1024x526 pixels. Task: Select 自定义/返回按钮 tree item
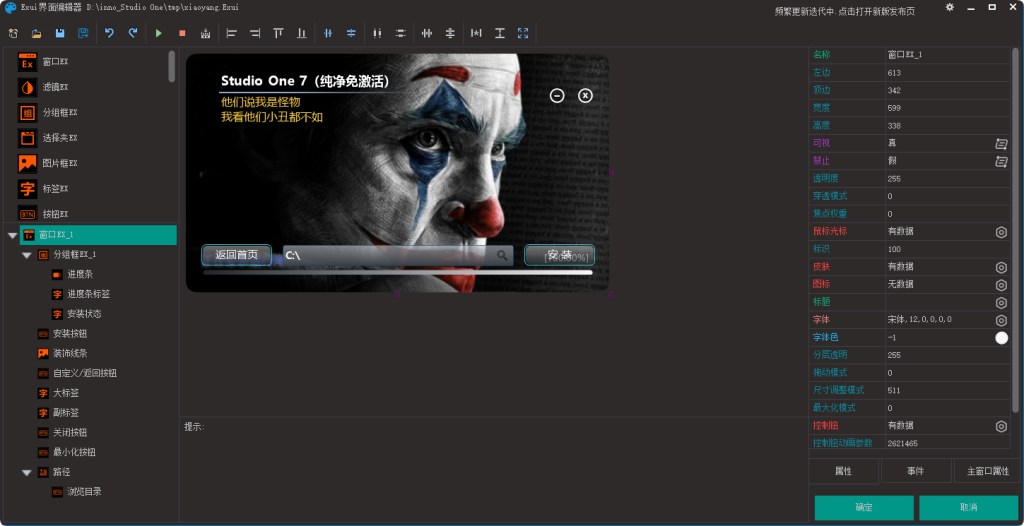(x=76, y=373)
